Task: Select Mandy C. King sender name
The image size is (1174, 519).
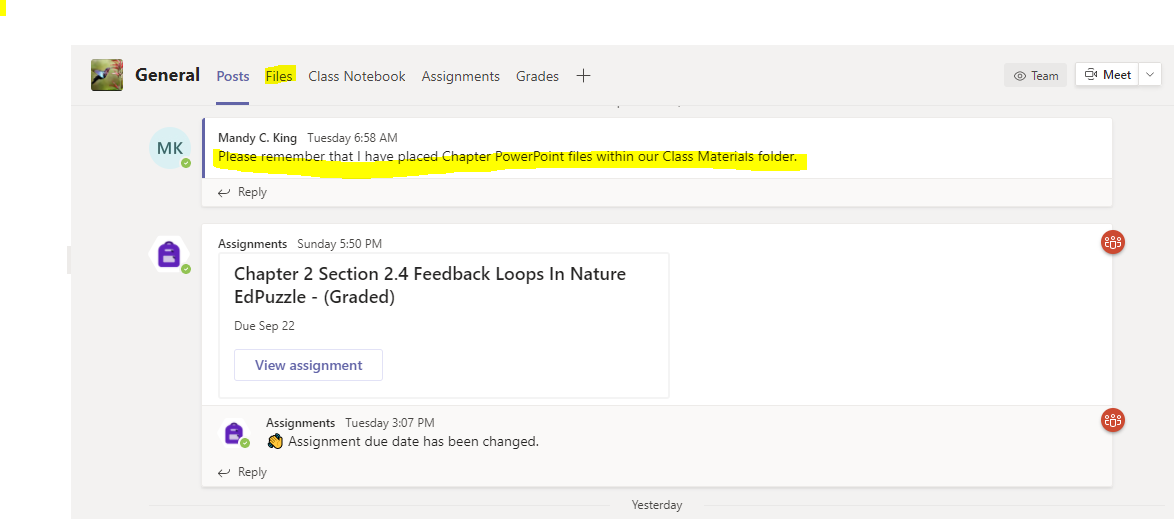Action: [258, 138]
